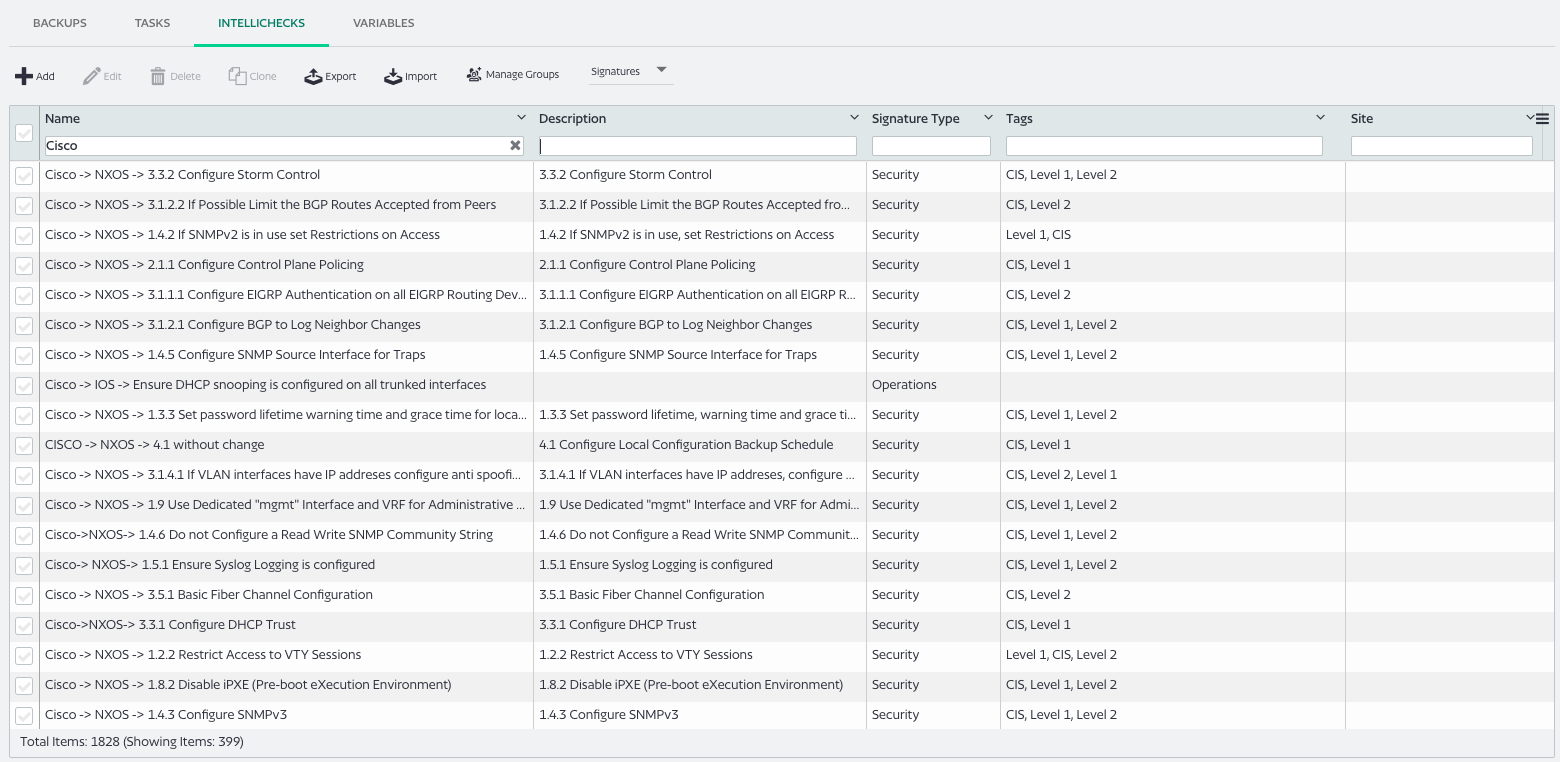Click the Clone icon in toolbar

[x=237, y=76]
